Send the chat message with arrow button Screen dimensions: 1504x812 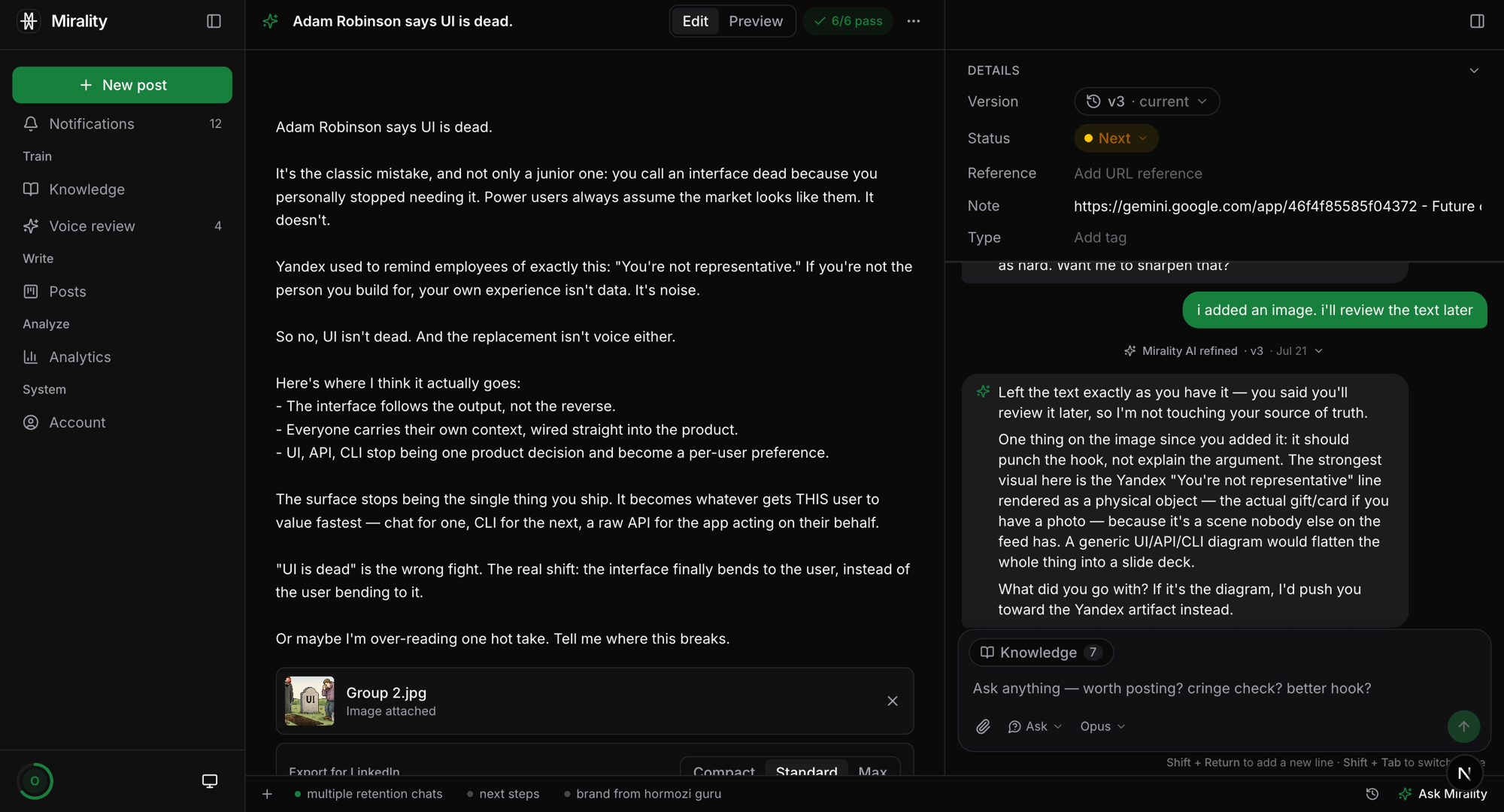click(1463, 726)
